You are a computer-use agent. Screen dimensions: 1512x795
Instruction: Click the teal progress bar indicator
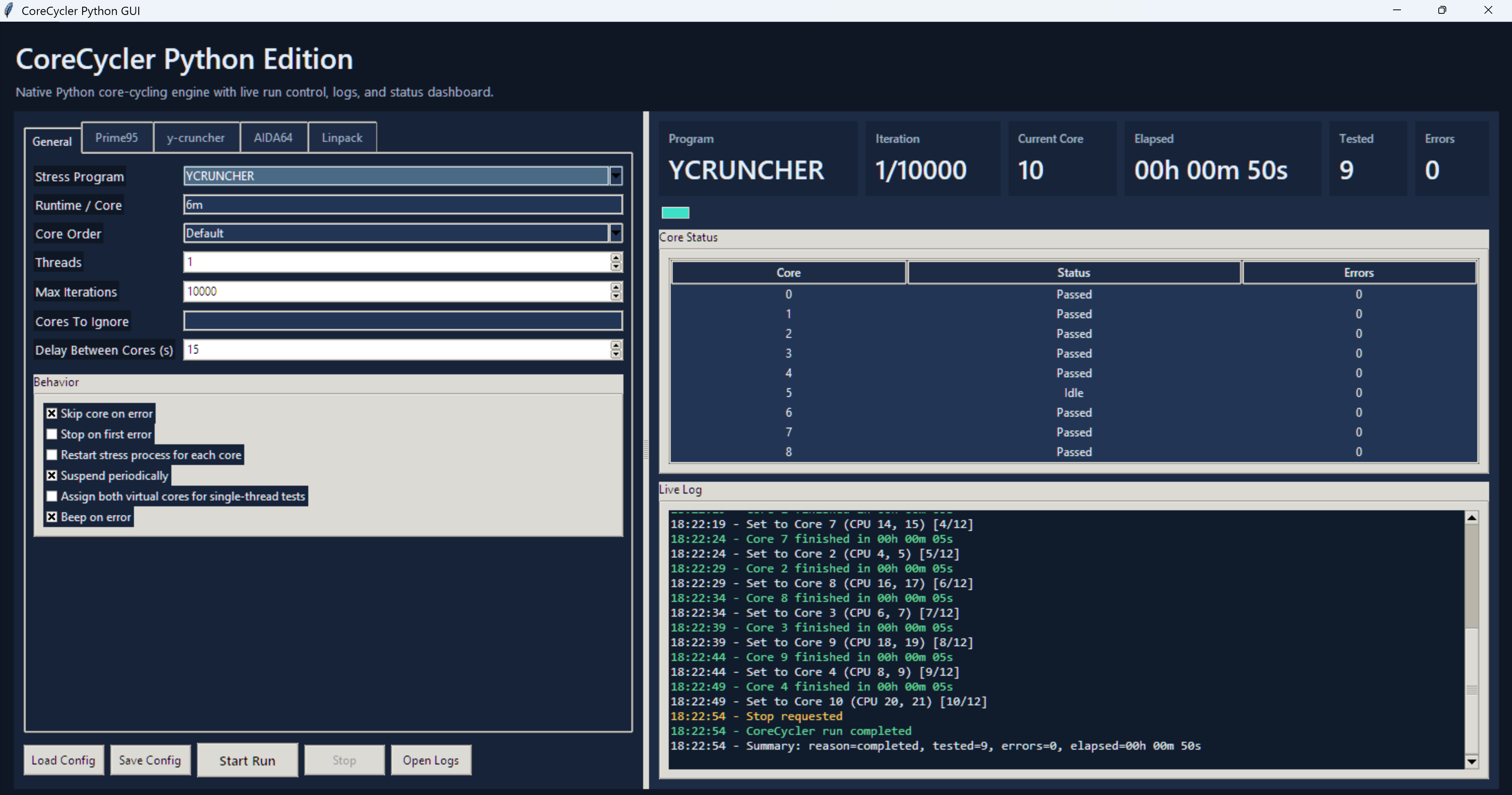[x=675, y=213]
